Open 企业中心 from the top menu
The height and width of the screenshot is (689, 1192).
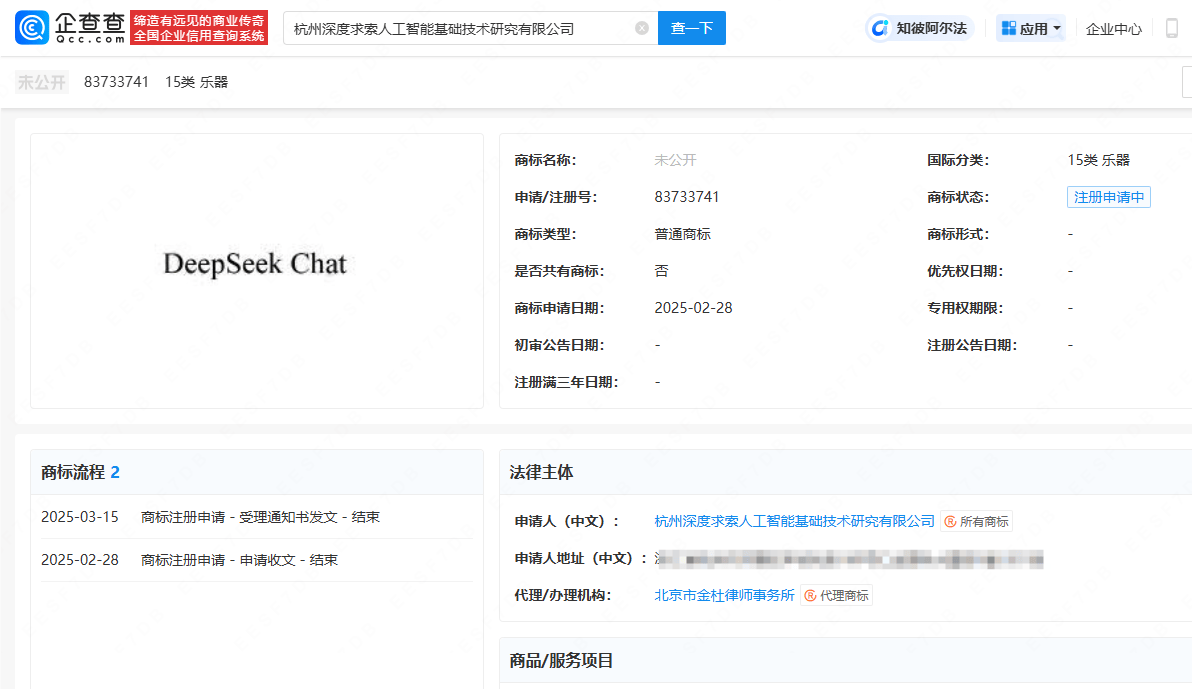1114,29
